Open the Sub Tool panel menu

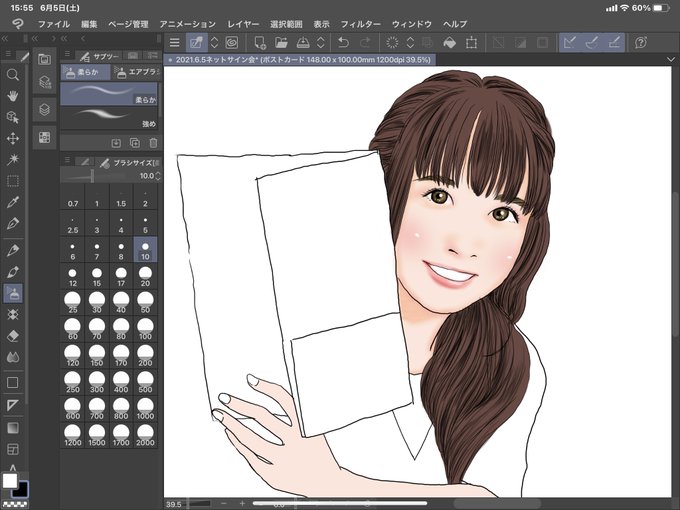[x=67, y=54]
